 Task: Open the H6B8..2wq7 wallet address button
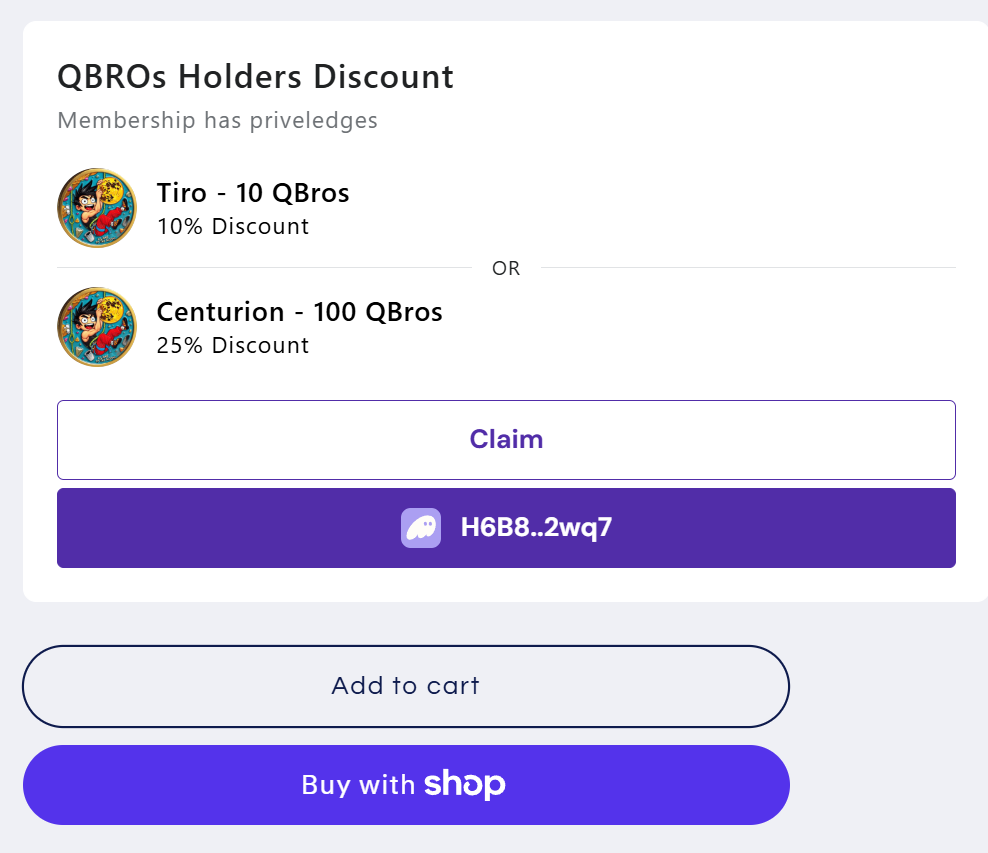coord(506,527)
